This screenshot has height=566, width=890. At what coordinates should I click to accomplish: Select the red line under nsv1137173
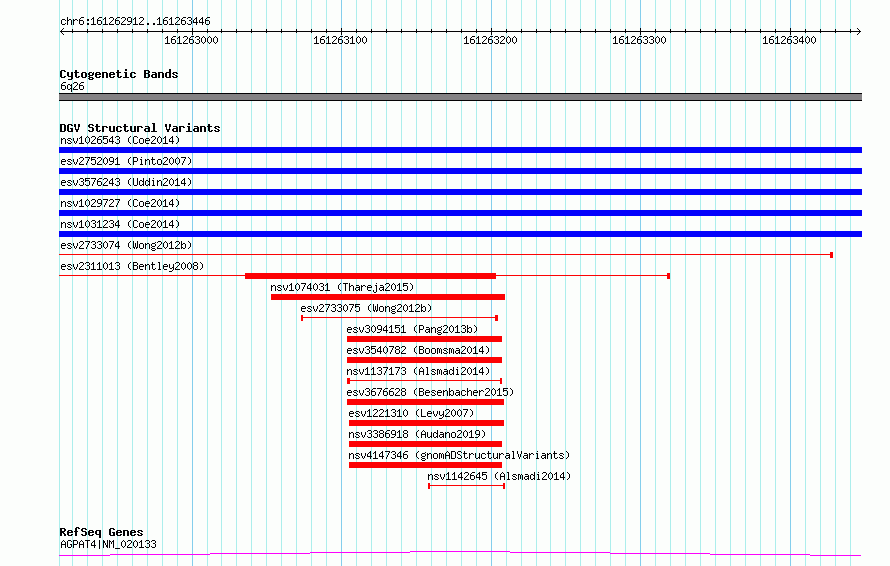(x=425, y=381)
